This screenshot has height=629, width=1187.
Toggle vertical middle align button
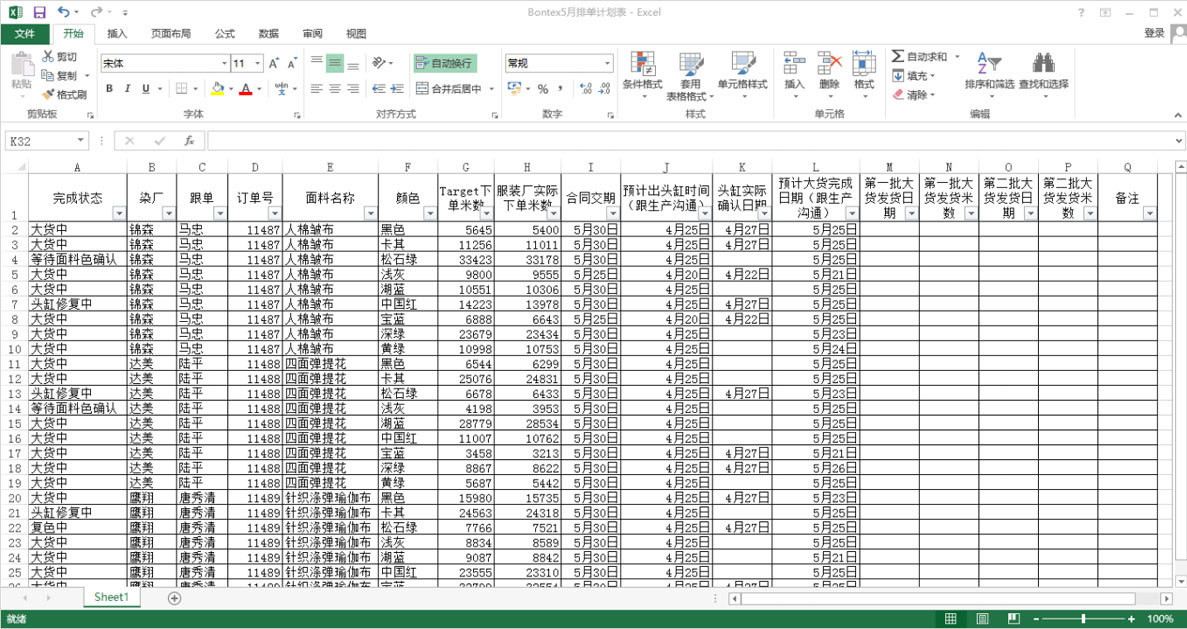[335, 63]
